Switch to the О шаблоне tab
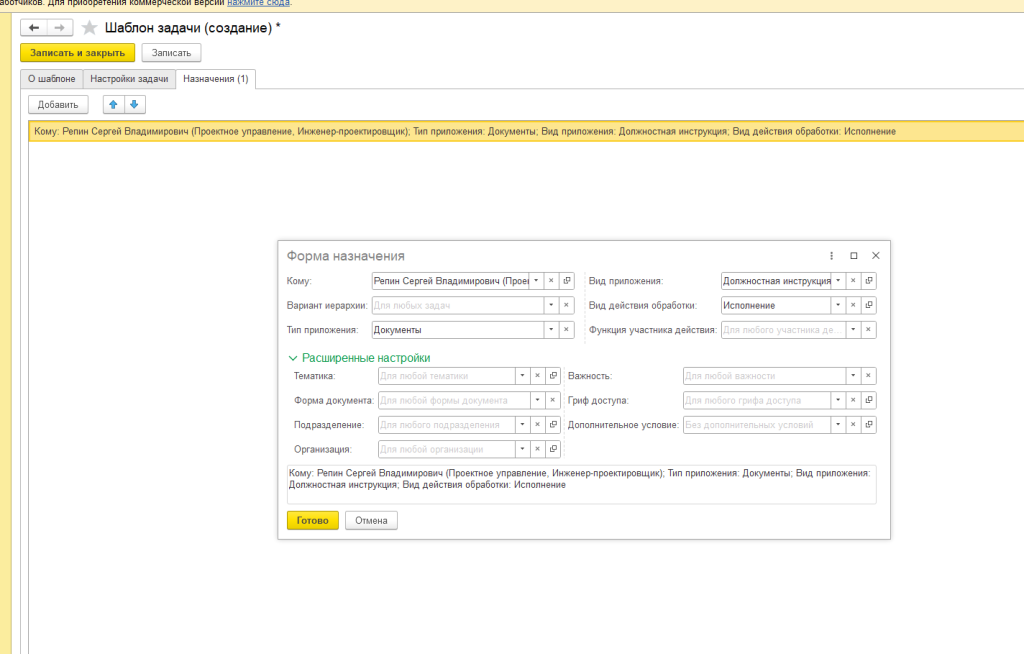 pos(51,78)
